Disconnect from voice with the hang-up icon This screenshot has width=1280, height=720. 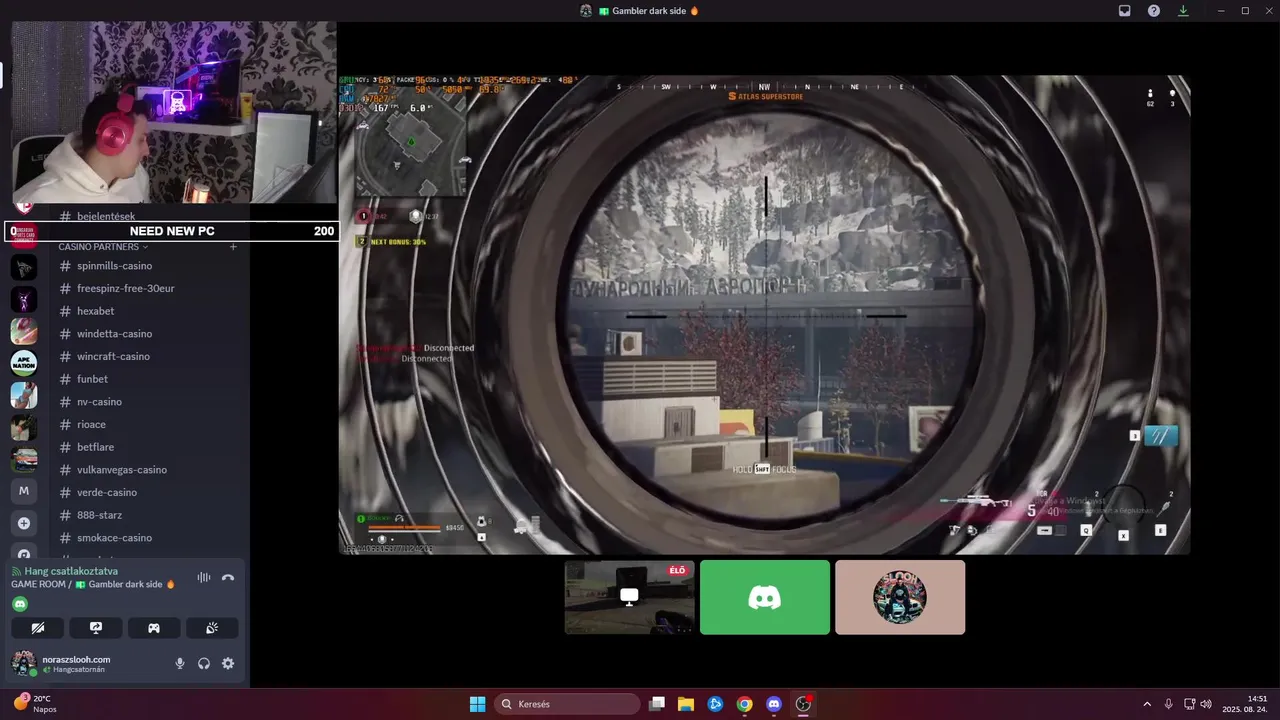tap(228, 577)
